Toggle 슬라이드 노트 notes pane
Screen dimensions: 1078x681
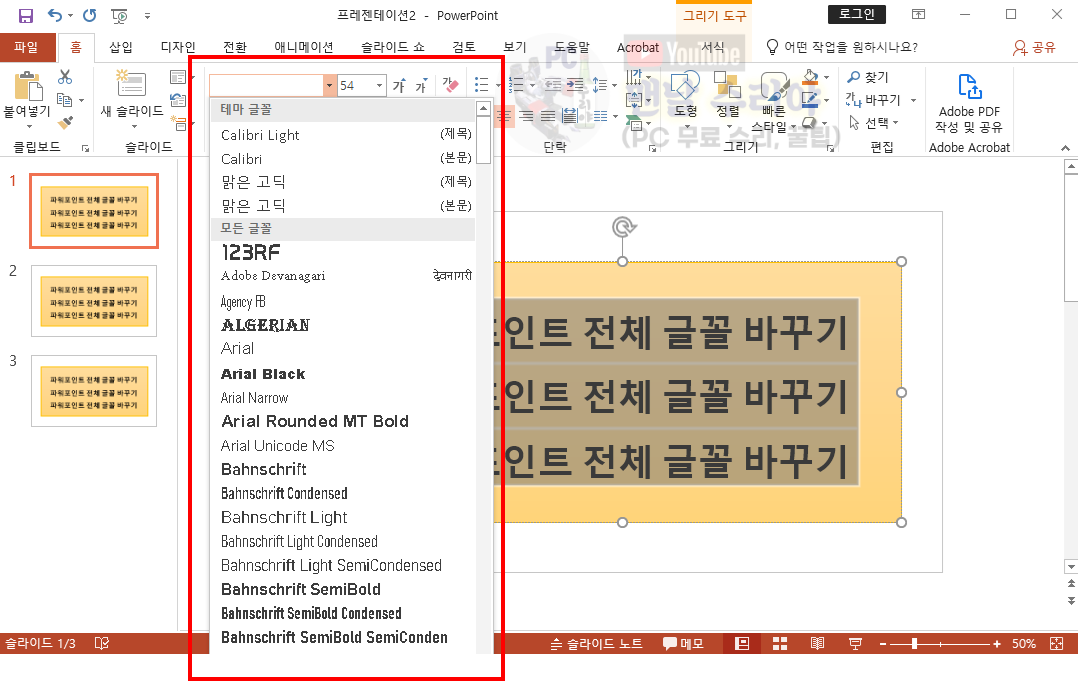597,643
